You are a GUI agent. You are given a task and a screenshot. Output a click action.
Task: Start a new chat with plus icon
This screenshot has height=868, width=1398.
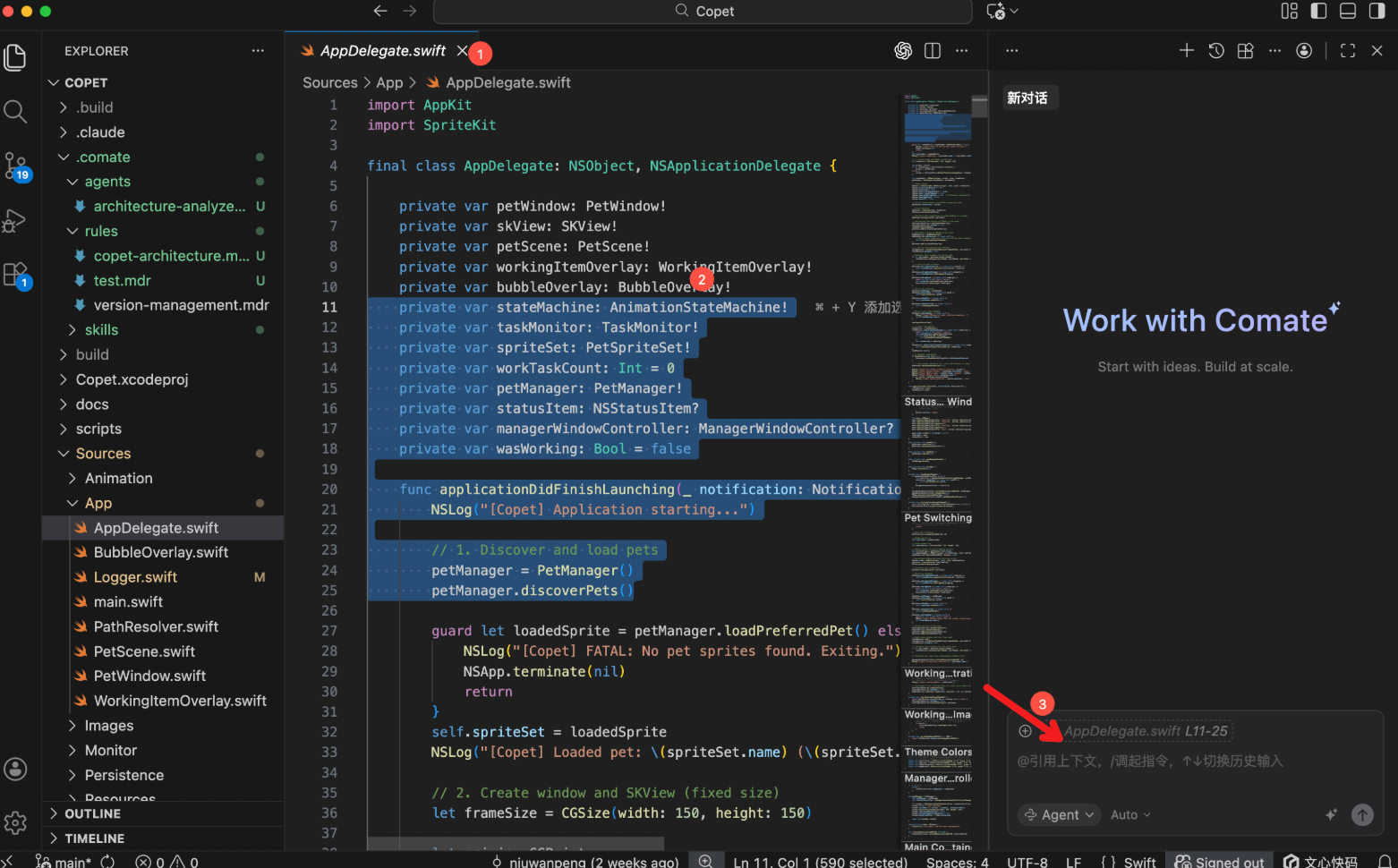[1187, 51]
